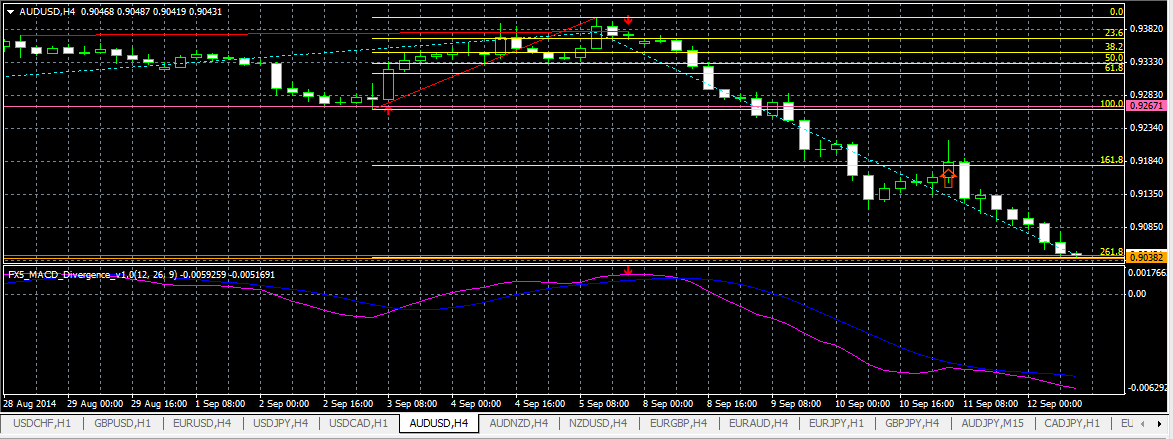Click the 28 Aug 2014 time label

(29, 404)
